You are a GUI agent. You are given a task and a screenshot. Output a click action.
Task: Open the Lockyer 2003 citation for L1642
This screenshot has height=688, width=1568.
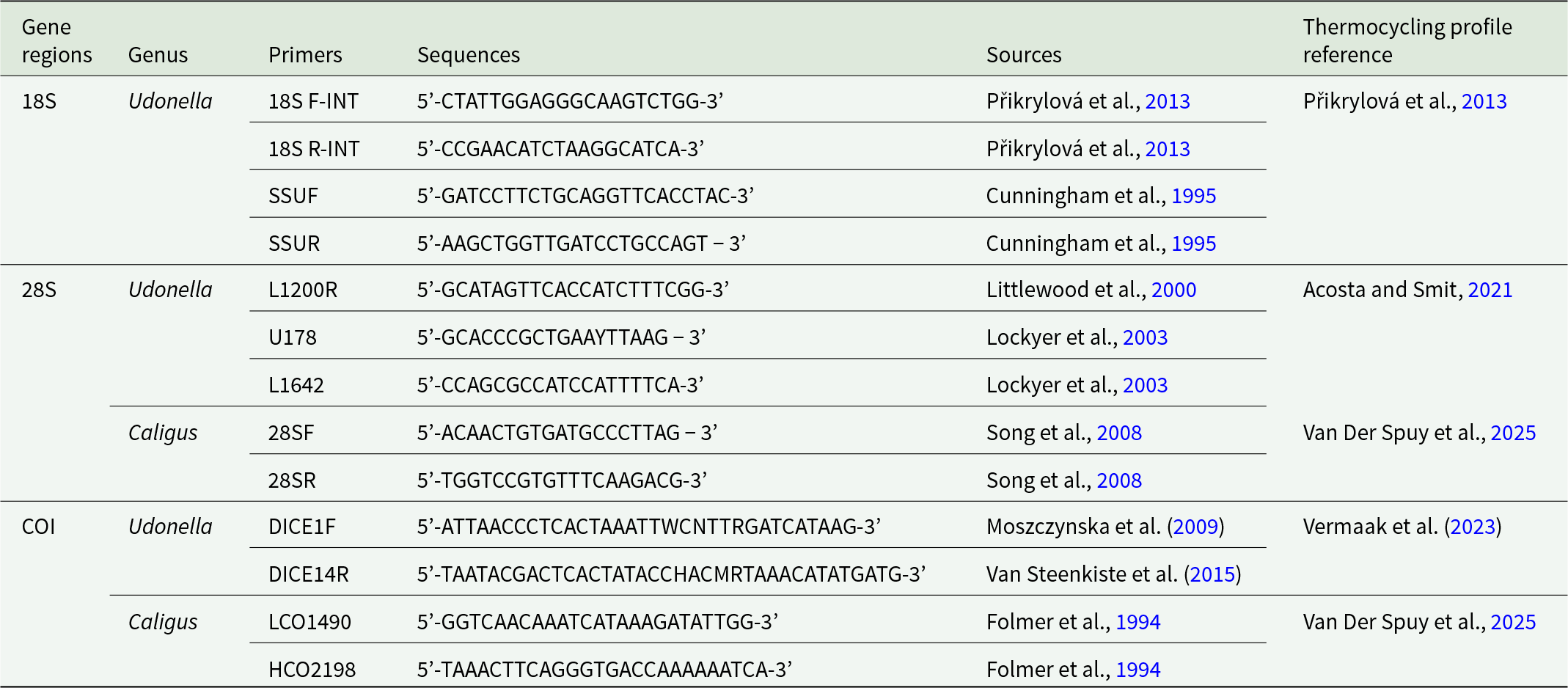point(1146,385)
